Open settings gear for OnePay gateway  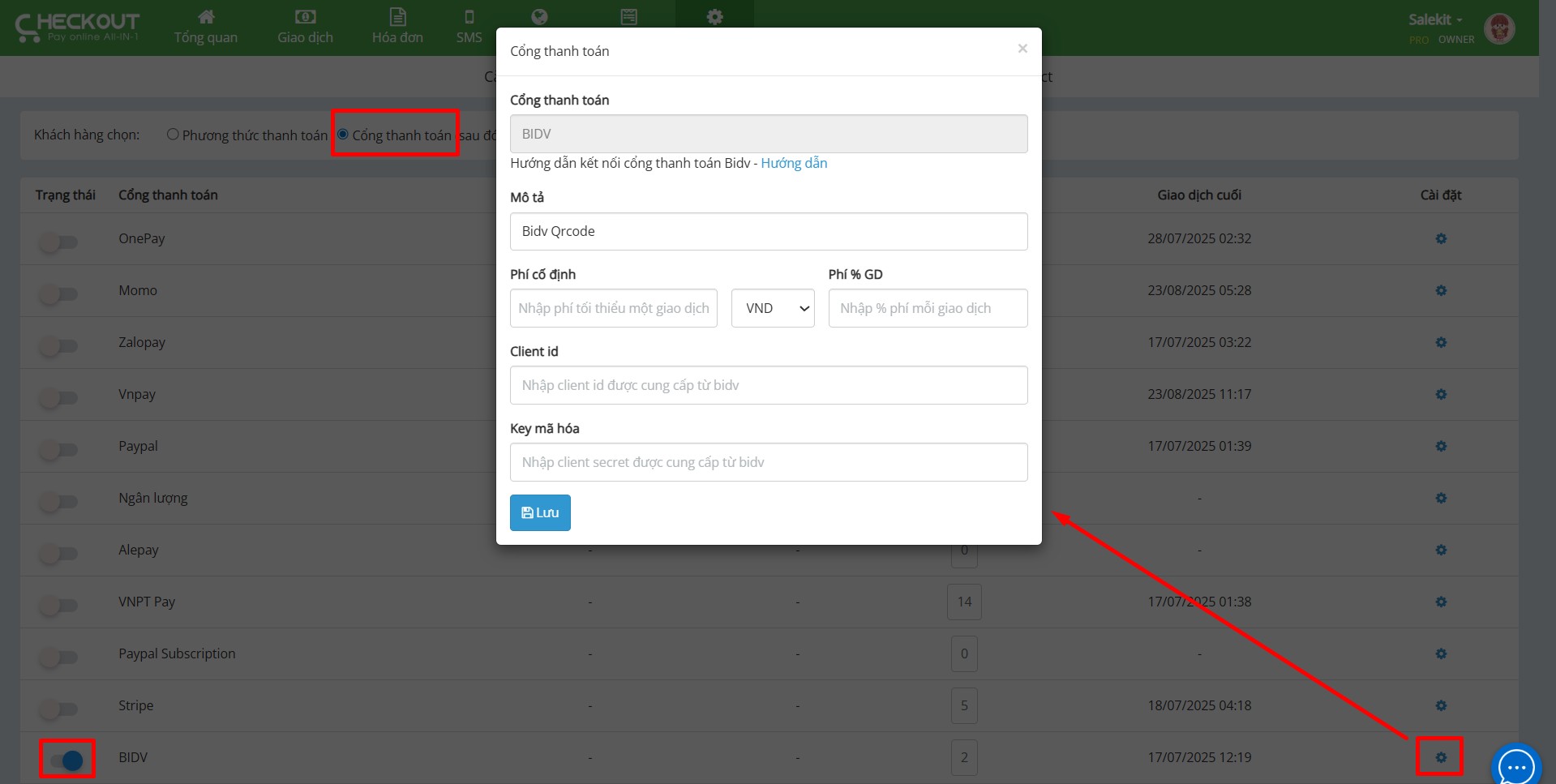1440,238
